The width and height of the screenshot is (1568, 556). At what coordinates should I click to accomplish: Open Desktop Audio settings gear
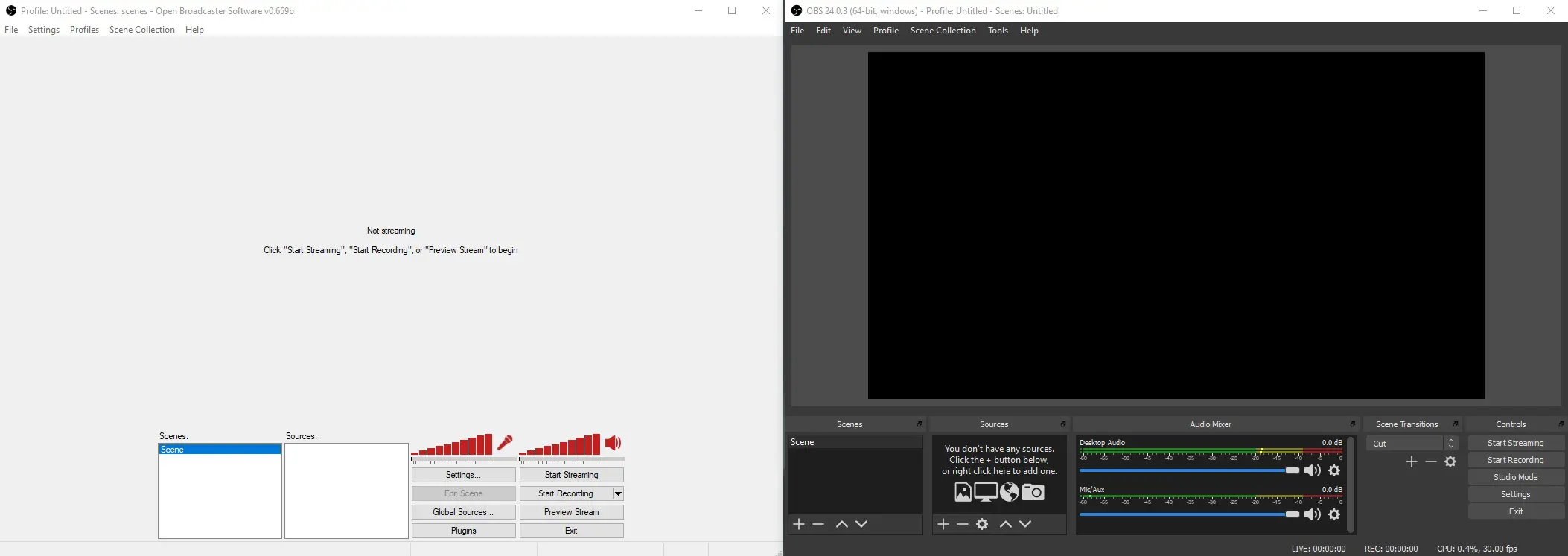1334,470
